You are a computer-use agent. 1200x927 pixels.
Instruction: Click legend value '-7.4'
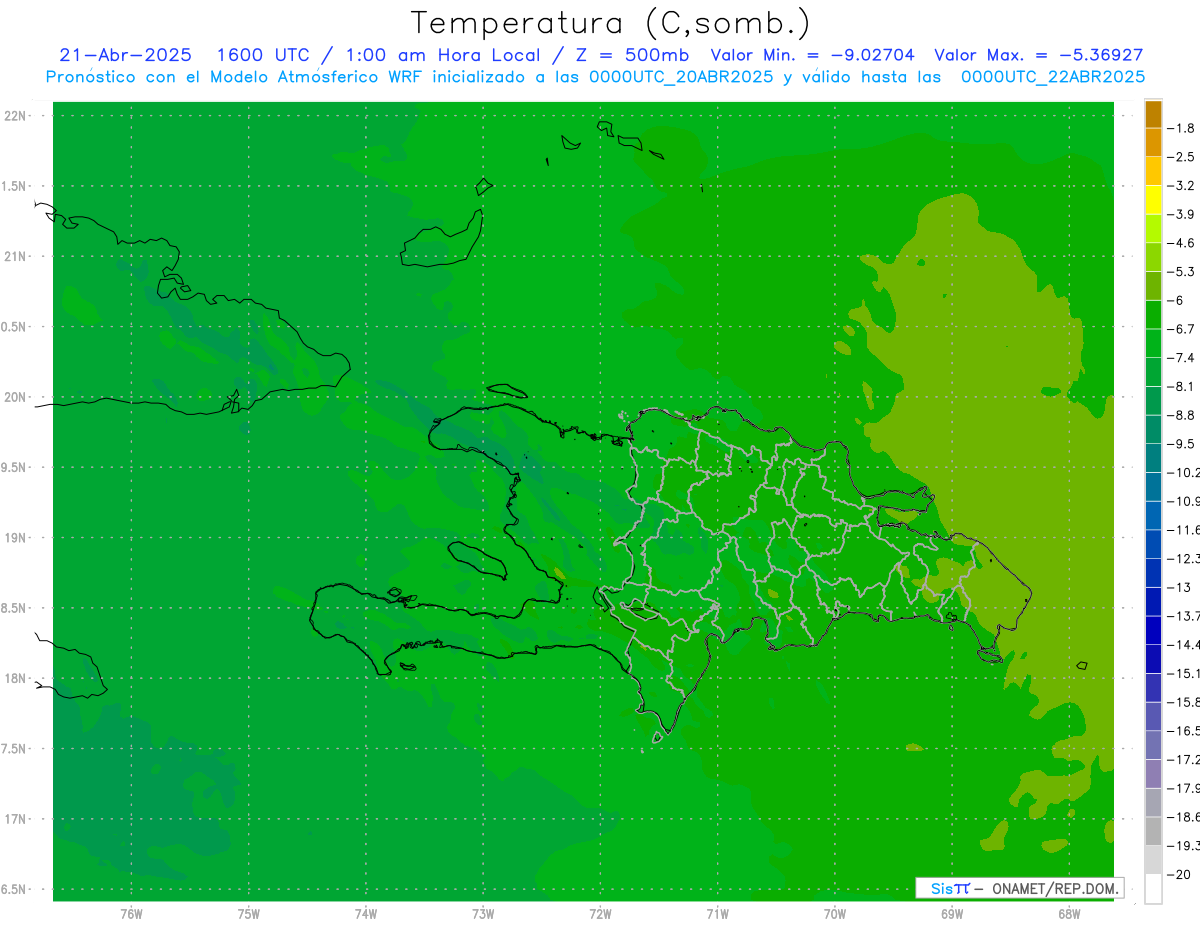pyautogui.click(x=1182, y=358)
